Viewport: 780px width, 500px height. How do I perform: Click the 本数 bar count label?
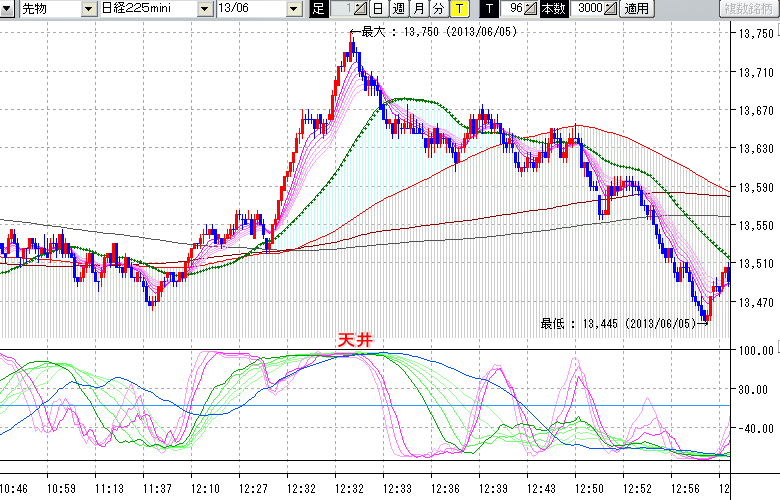[x=552, y=9]
